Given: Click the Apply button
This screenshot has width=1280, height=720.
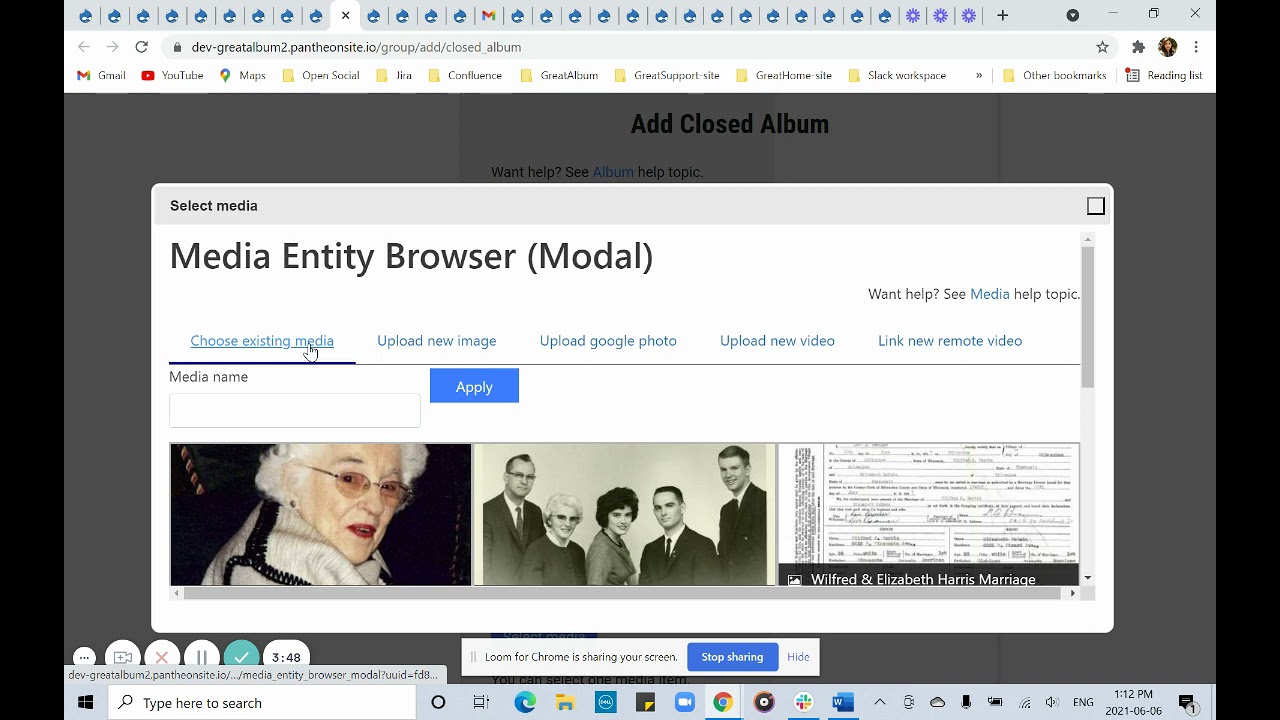Looking at the screenshot, I should pos(474,386).
